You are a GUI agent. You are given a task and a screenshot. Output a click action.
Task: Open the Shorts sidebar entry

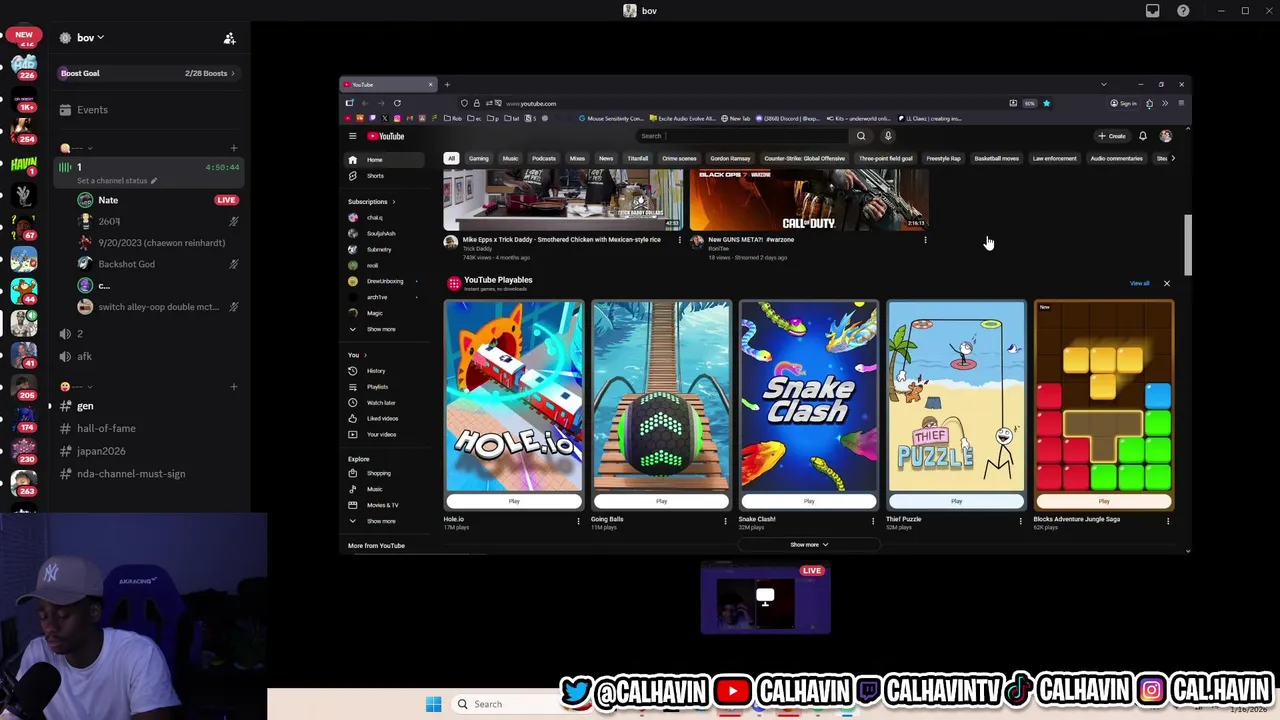point(375,176)
